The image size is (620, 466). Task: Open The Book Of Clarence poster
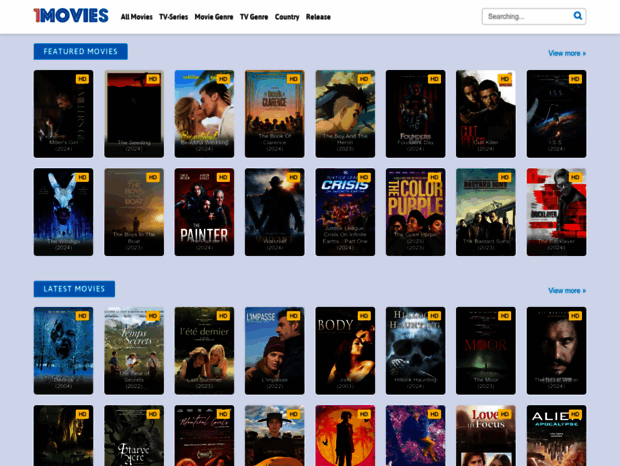(274, 114)
